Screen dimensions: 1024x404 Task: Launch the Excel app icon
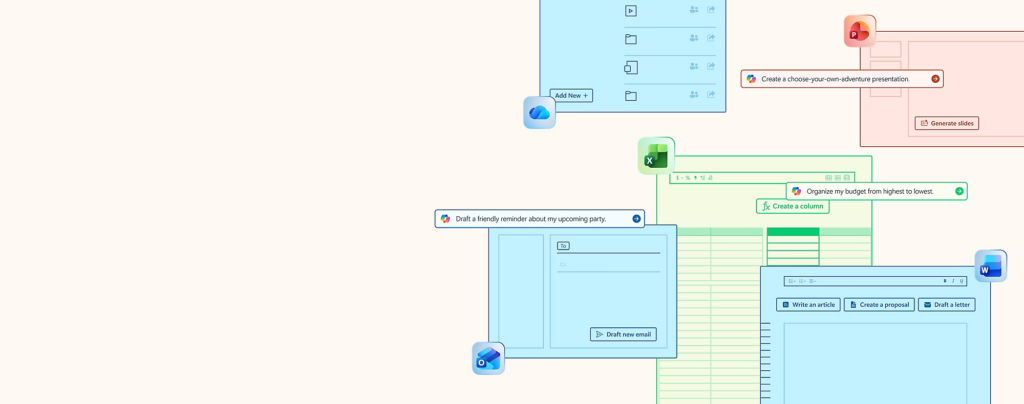656,157
